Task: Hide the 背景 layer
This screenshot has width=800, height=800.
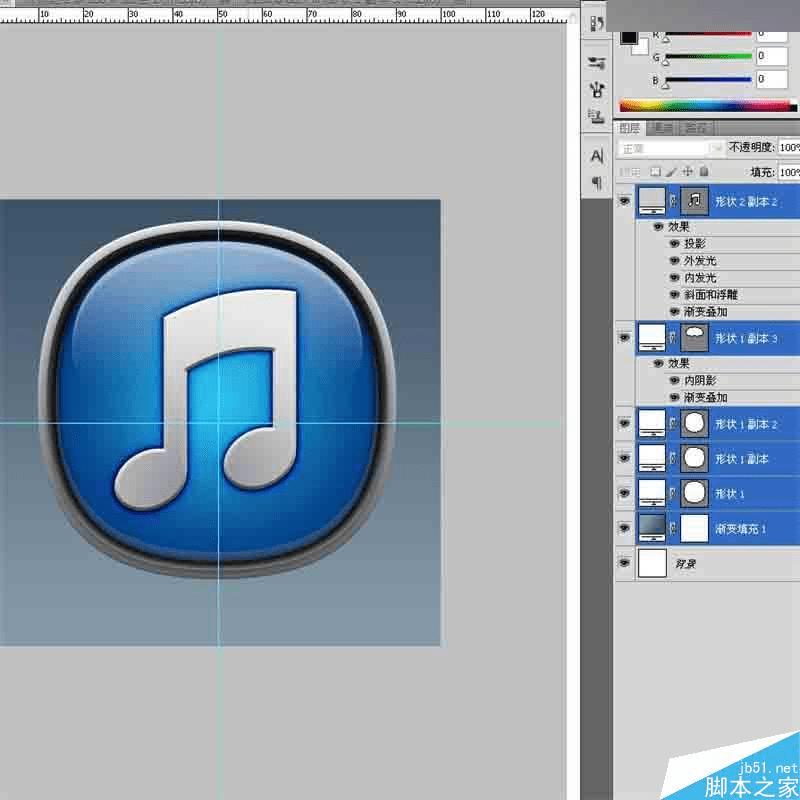Action: click(625, 563)
